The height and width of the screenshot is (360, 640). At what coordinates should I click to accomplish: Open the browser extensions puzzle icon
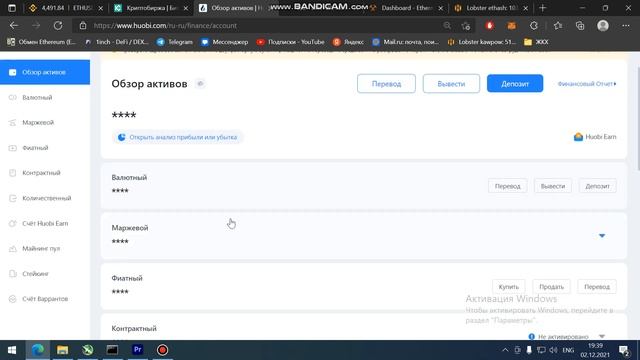534,26
